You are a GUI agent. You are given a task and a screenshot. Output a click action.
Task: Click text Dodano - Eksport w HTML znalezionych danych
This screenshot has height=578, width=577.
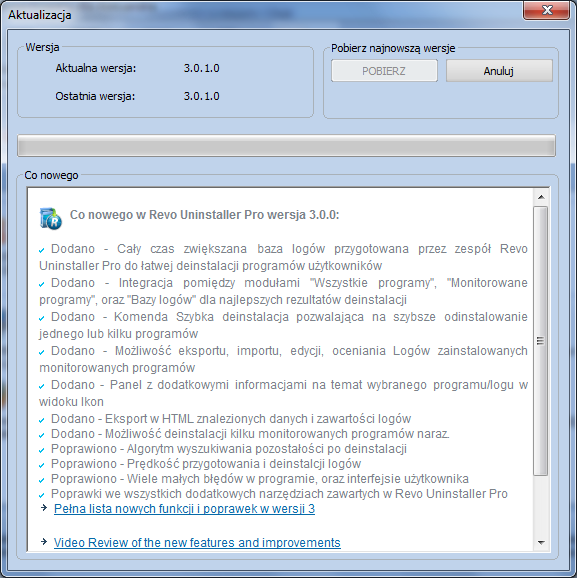[231, 419]
